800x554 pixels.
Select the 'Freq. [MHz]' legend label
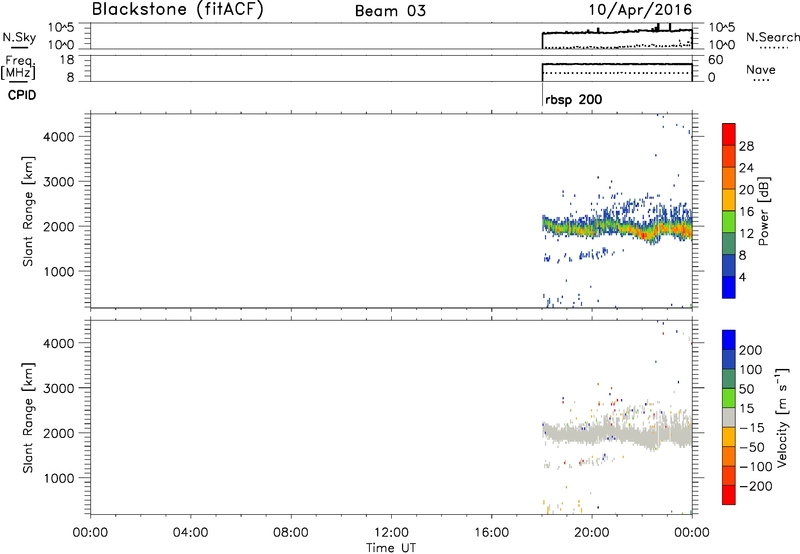[x=19, y=67]
